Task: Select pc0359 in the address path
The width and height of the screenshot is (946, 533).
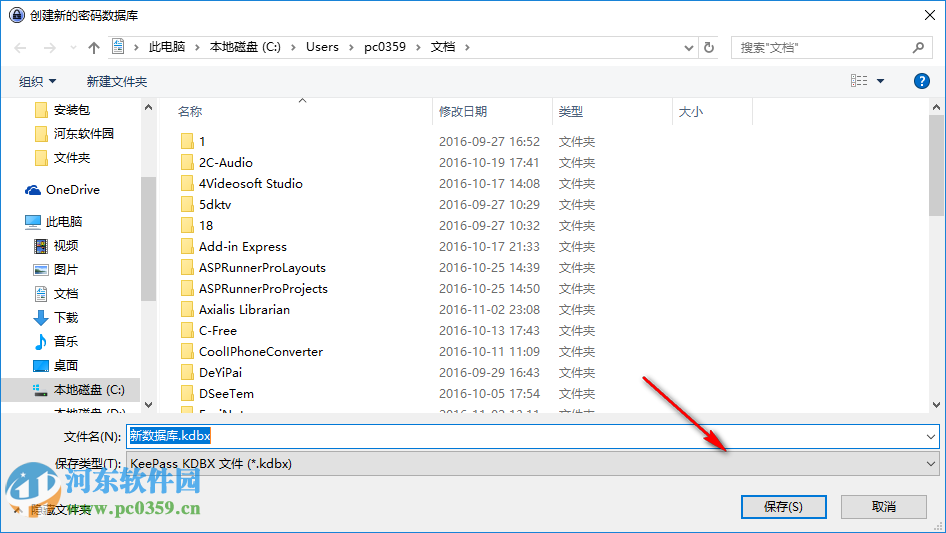Action: click(x=385, y=47)
